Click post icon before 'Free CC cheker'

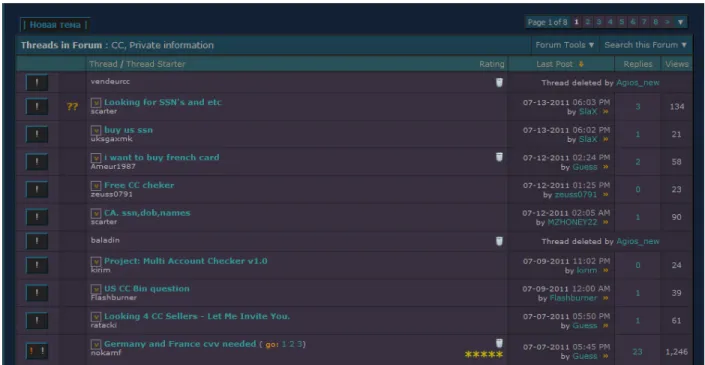(96, 186)
